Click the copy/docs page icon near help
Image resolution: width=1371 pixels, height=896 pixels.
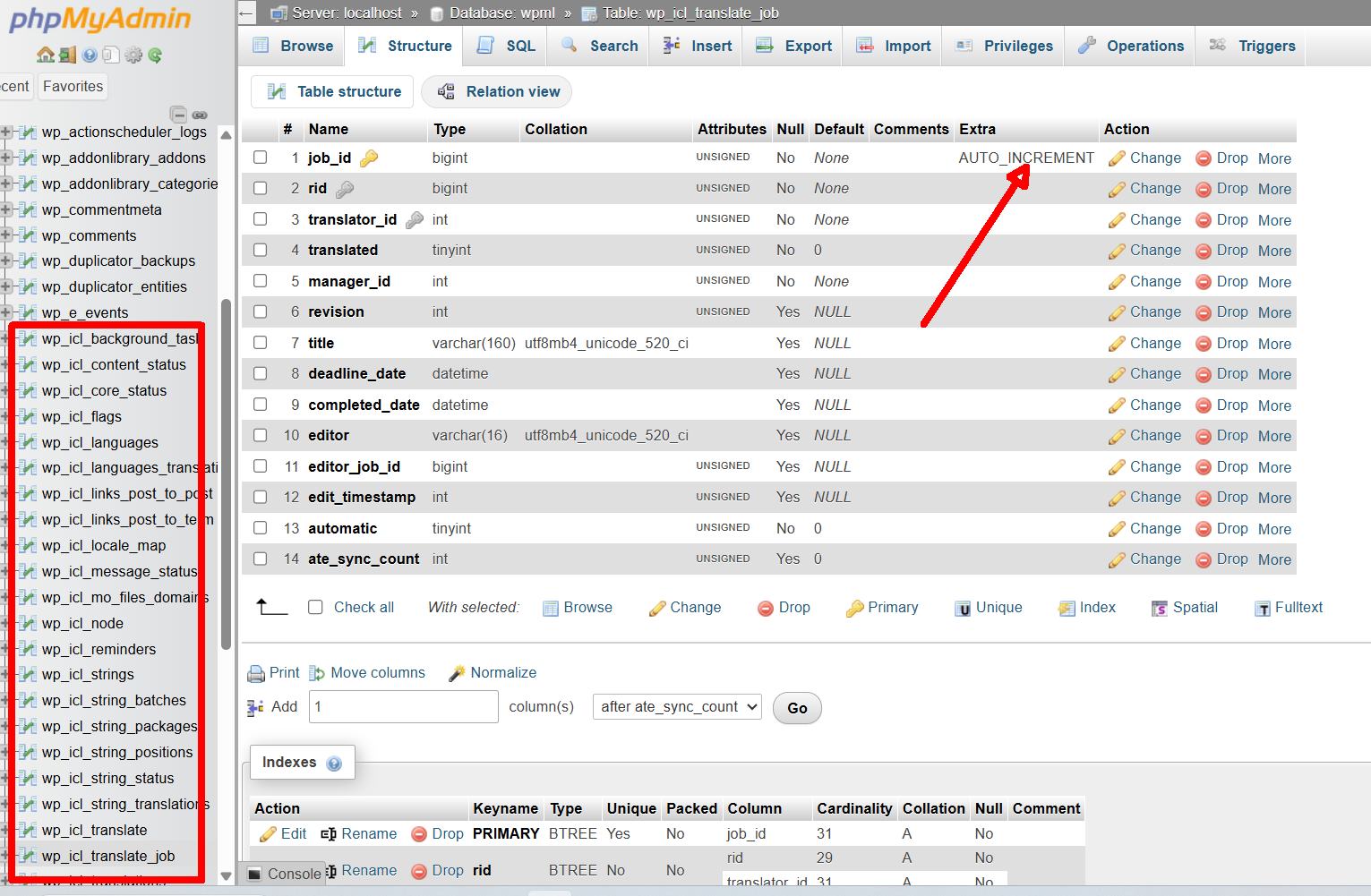pos(111,55)
